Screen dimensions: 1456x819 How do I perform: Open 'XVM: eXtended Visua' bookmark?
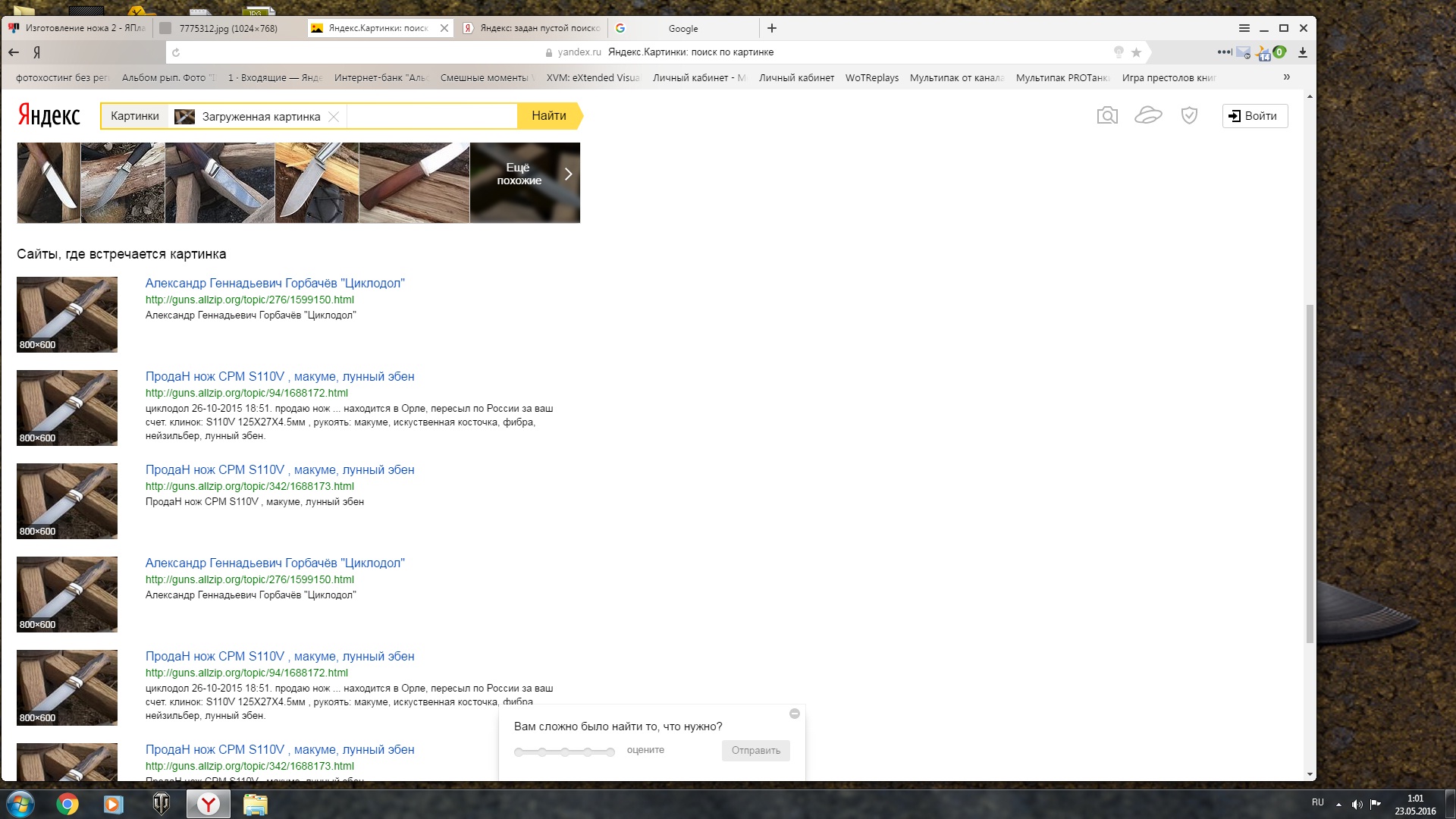593,77
